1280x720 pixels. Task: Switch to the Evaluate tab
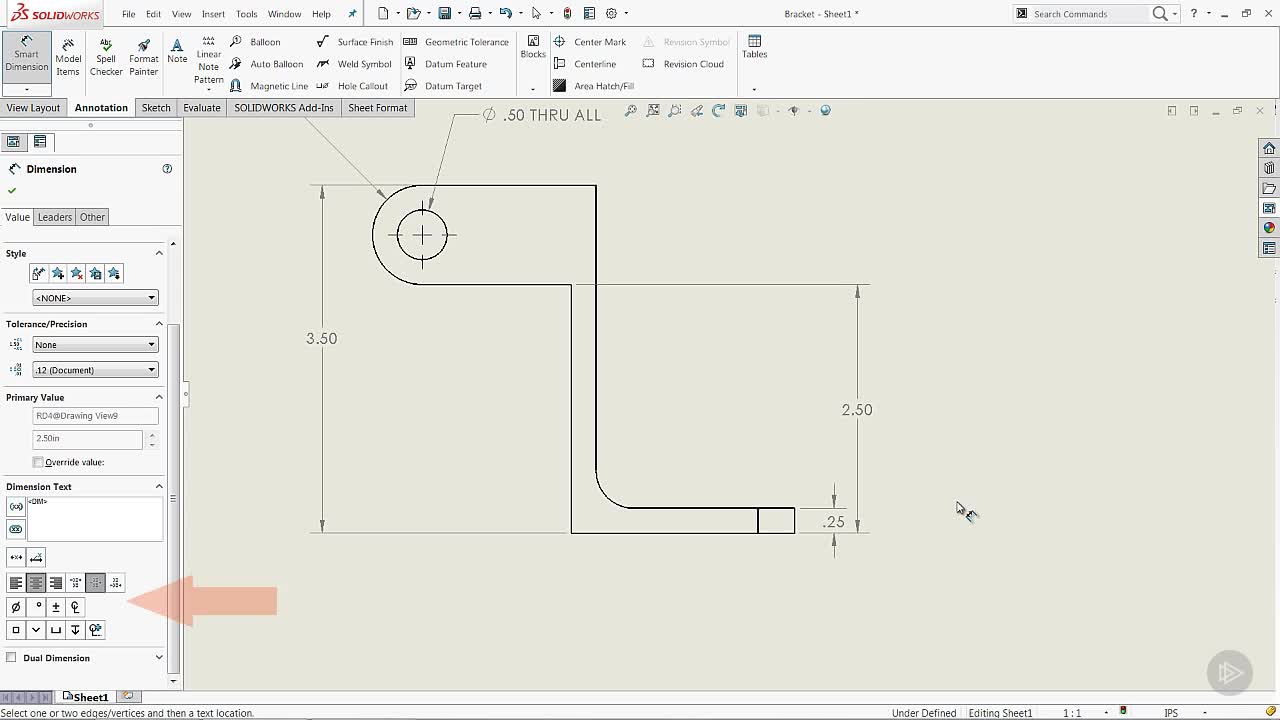coord(202,108)
